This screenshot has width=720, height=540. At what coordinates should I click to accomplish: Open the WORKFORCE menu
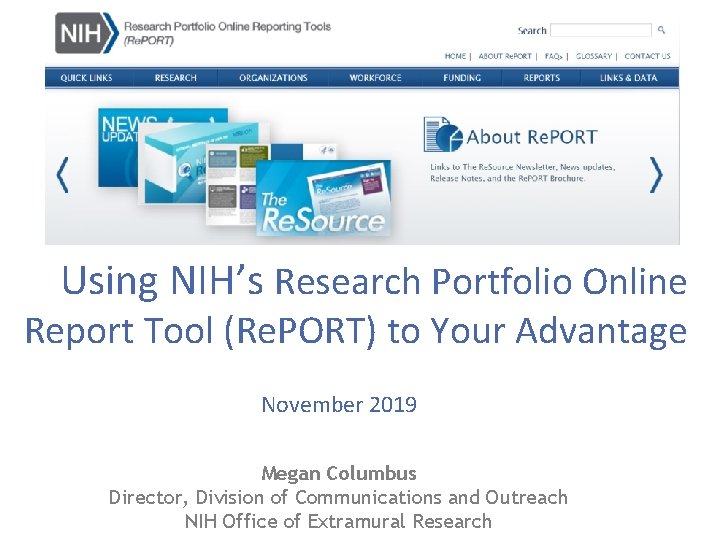[x=375, y=78]
